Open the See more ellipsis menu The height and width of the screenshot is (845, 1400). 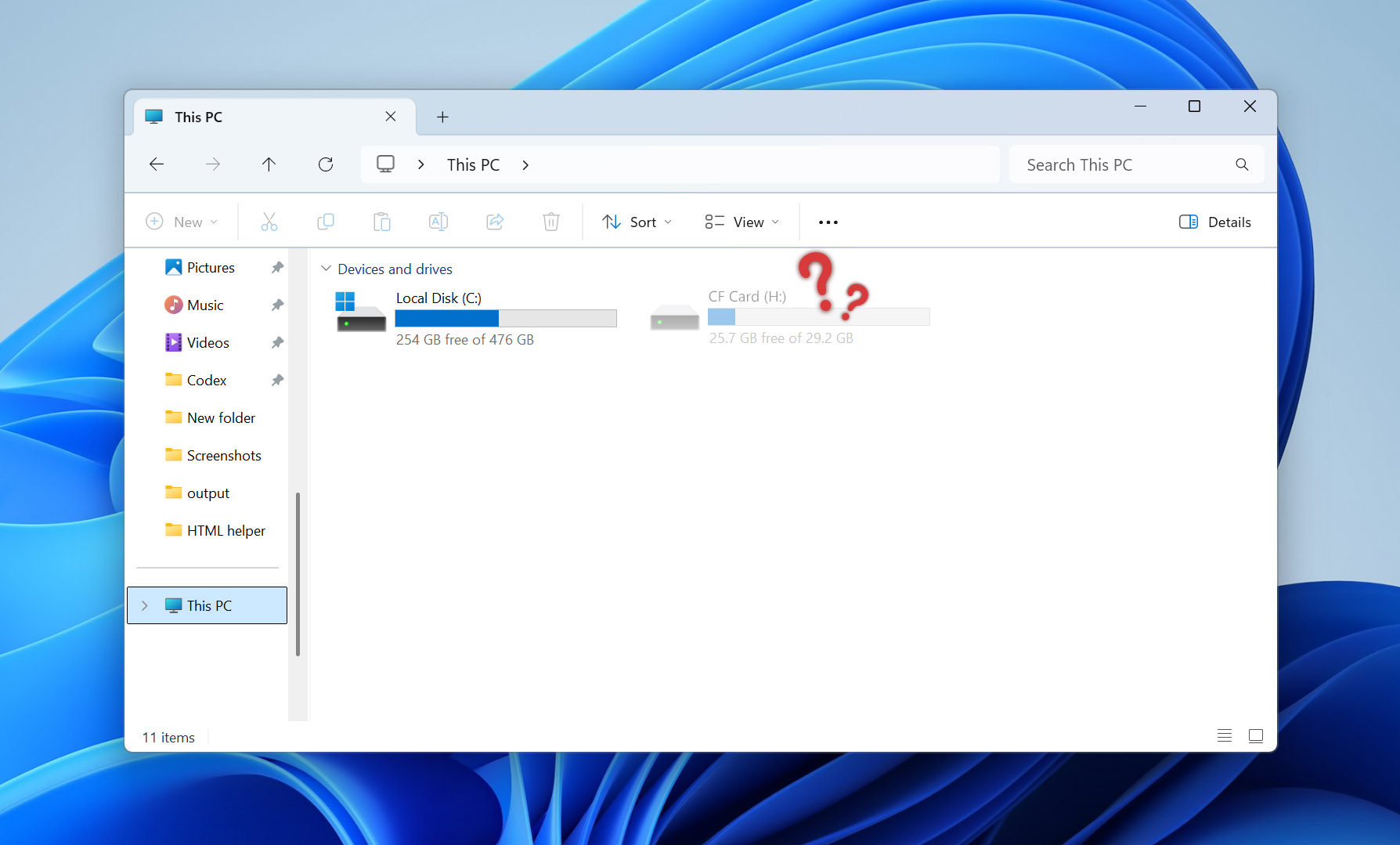coord(828,222)
